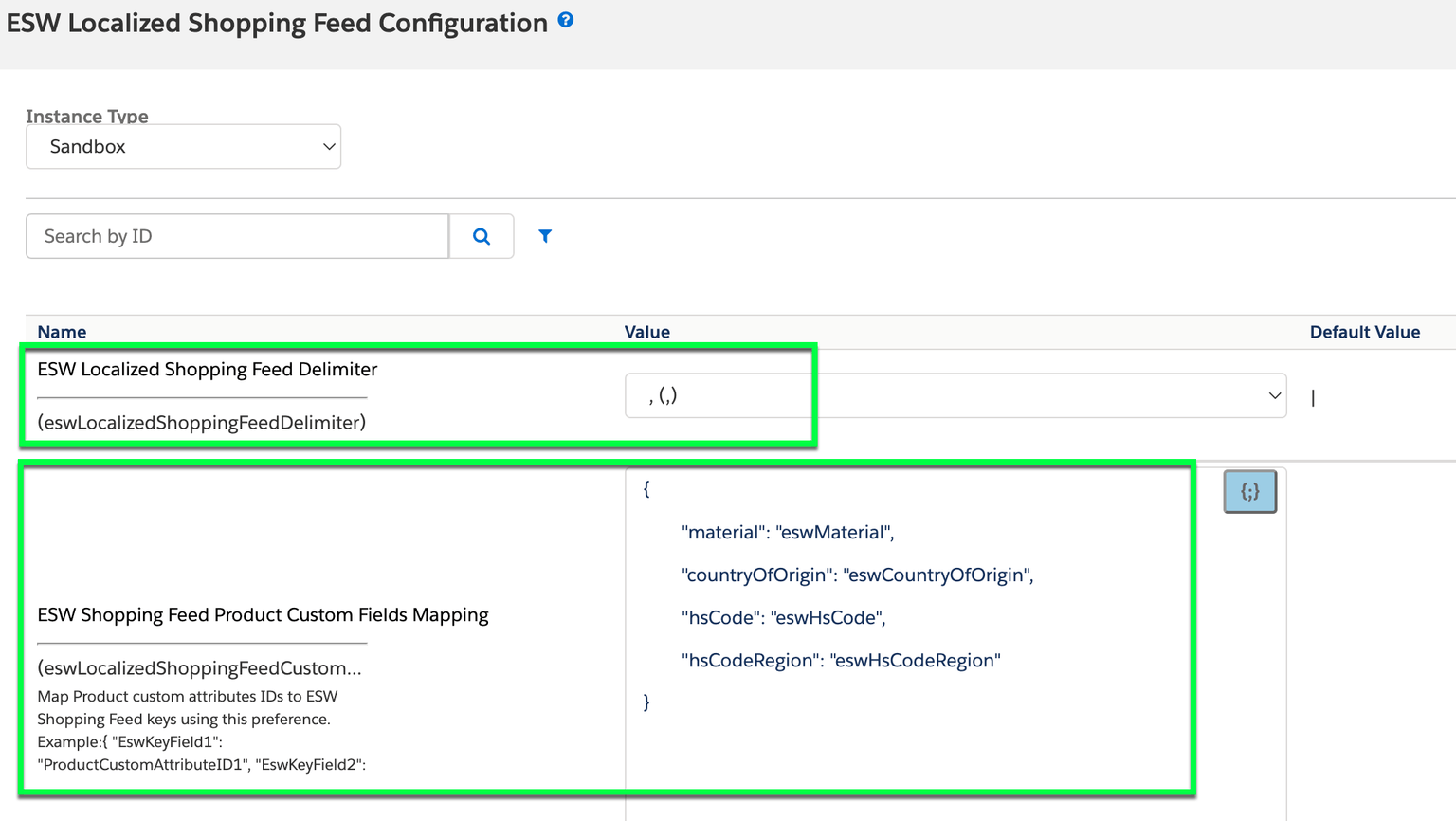Click the magnifier search button
This screenshot has height=821, width=1456.
coord(482,236)
